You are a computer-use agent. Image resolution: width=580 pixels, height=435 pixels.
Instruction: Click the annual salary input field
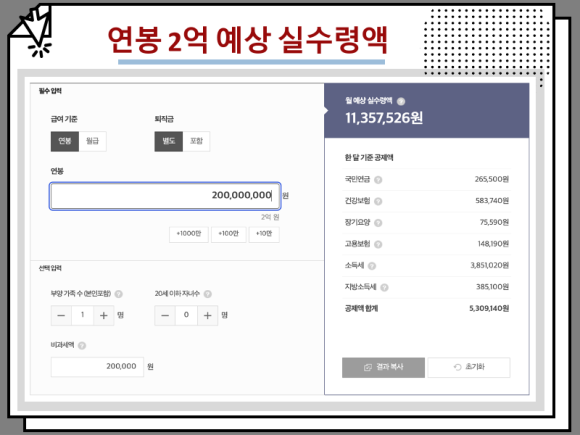[165, 196]
